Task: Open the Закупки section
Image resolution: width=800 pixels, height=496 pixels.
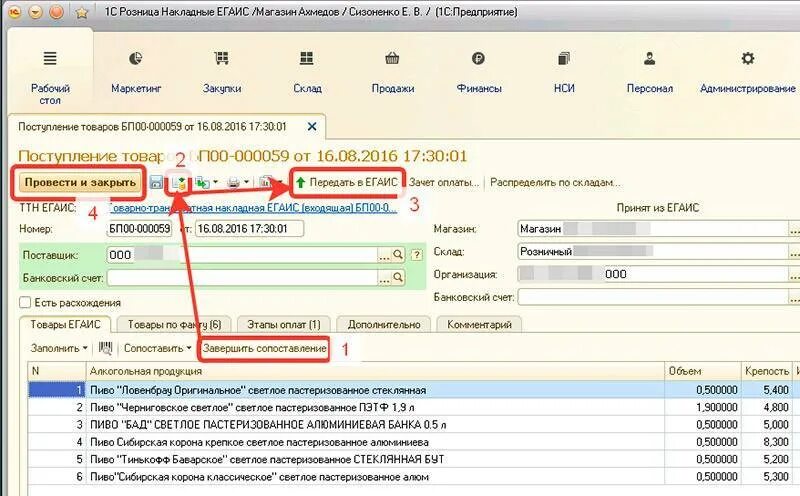Action: pos(221,72)
